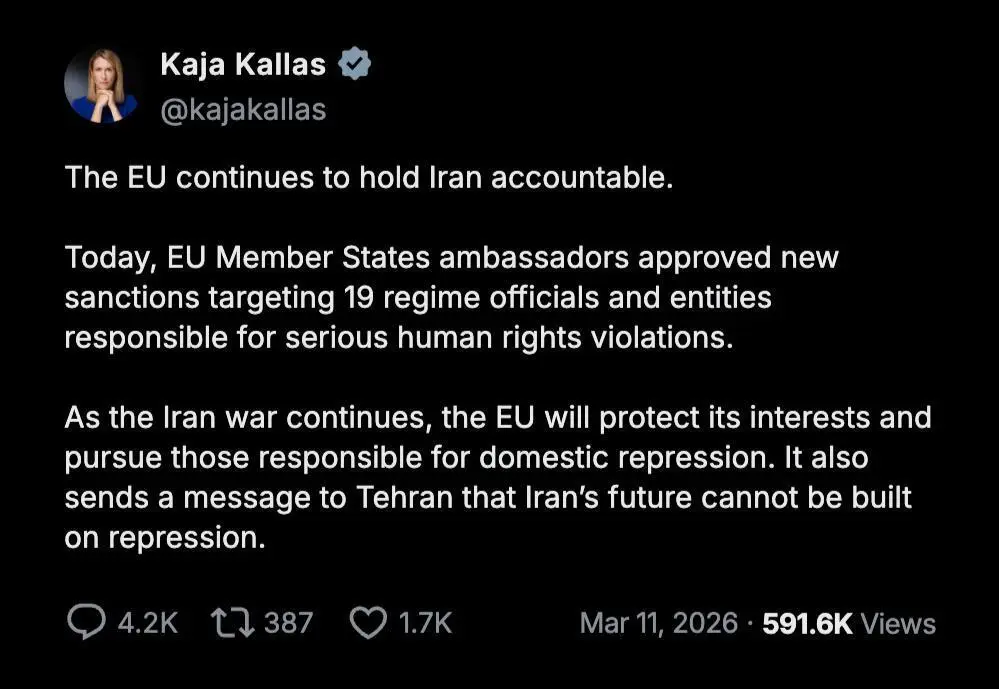Image resolution: width=999 pixels, height=689 pixels.
Task: Click the word "Today" in the post
Action: [104, 257]
